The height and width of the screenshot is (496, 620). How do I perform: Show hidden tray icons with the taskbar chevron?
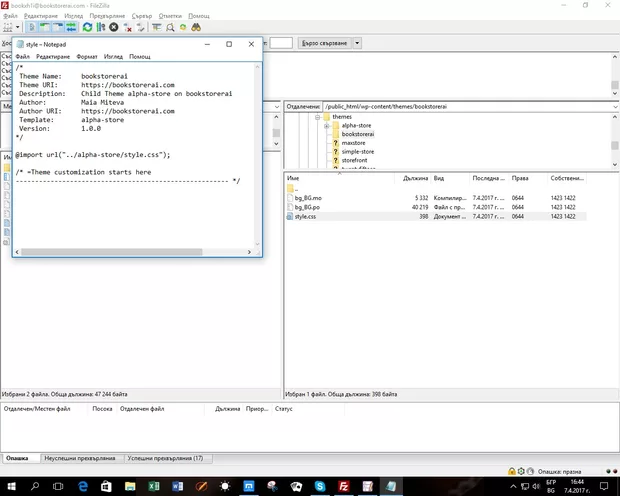[x=513, y=487]
